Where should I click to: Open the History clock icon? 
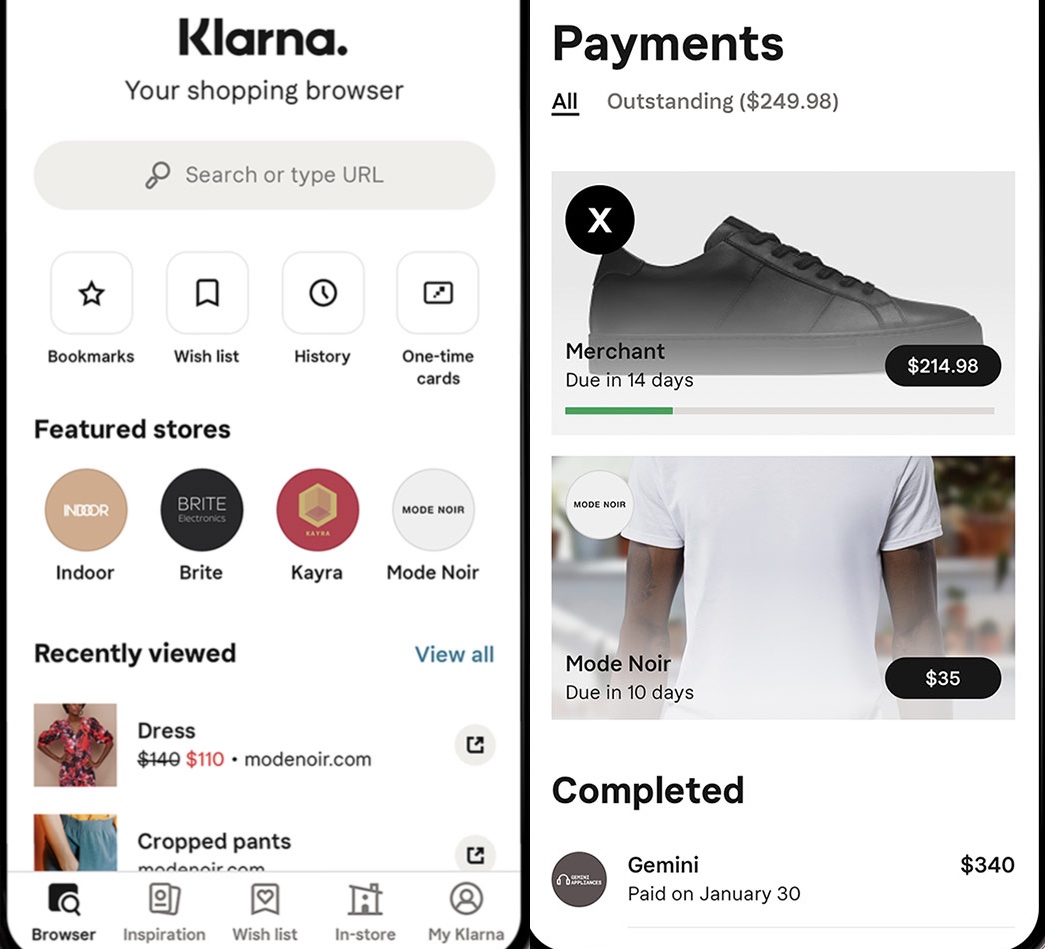[x=323, y=293]
